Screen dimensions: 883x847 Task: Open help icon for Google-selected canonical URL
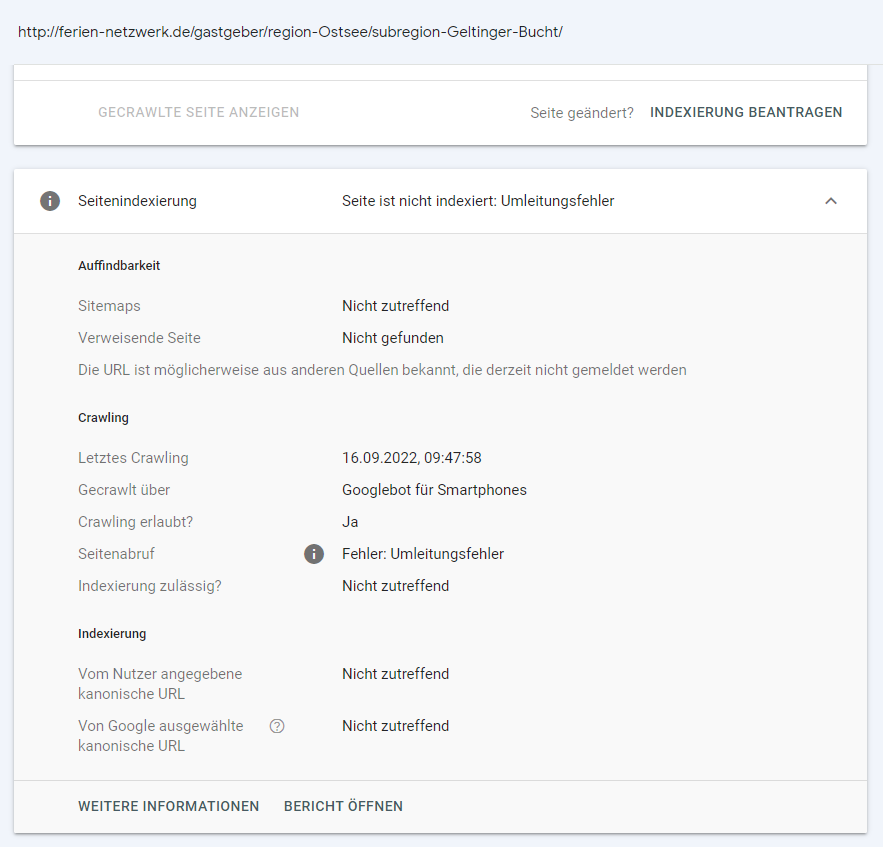277,726
